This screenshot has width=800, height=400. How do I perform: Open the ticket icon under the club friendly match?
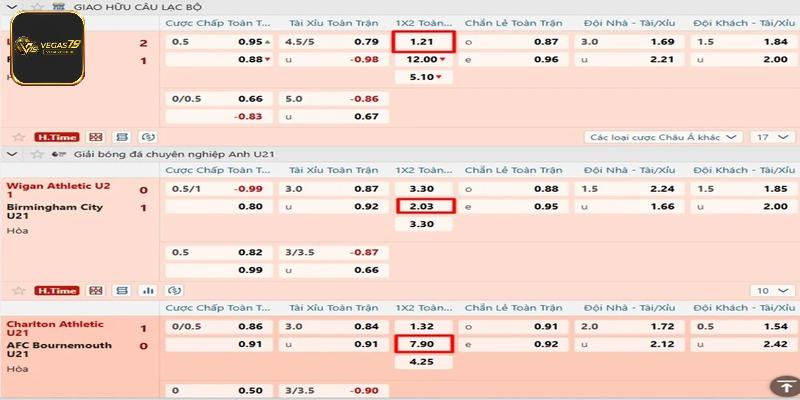[122, 137]
